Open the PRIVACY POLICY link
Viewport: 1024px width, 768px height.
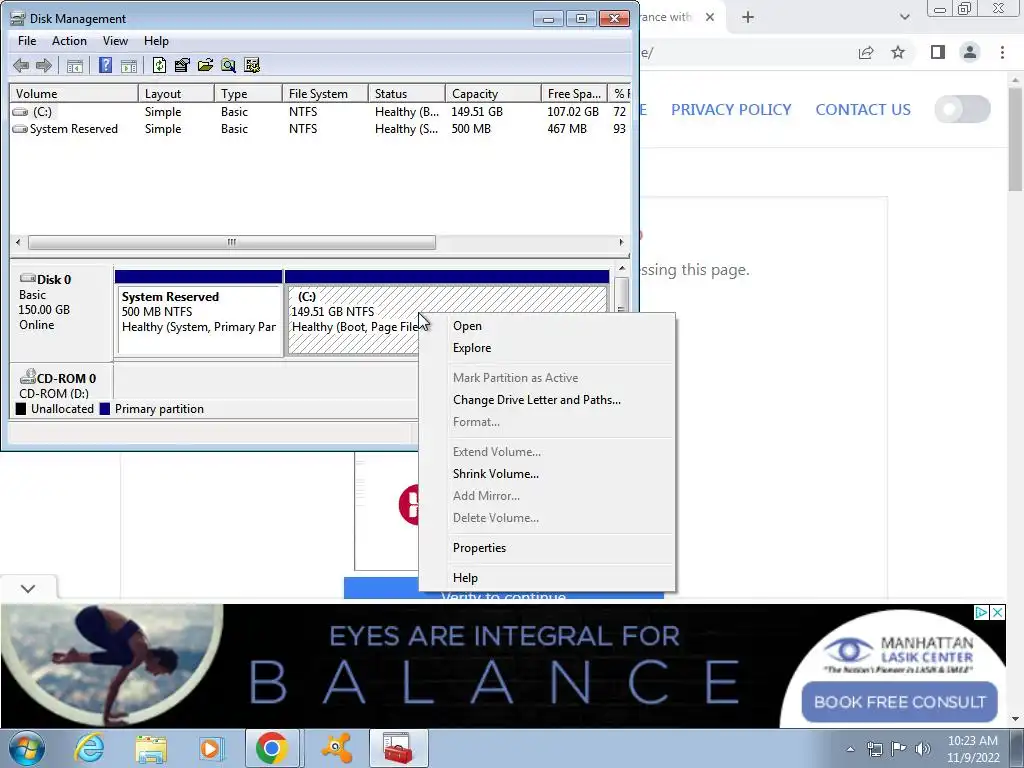(731, 110)
